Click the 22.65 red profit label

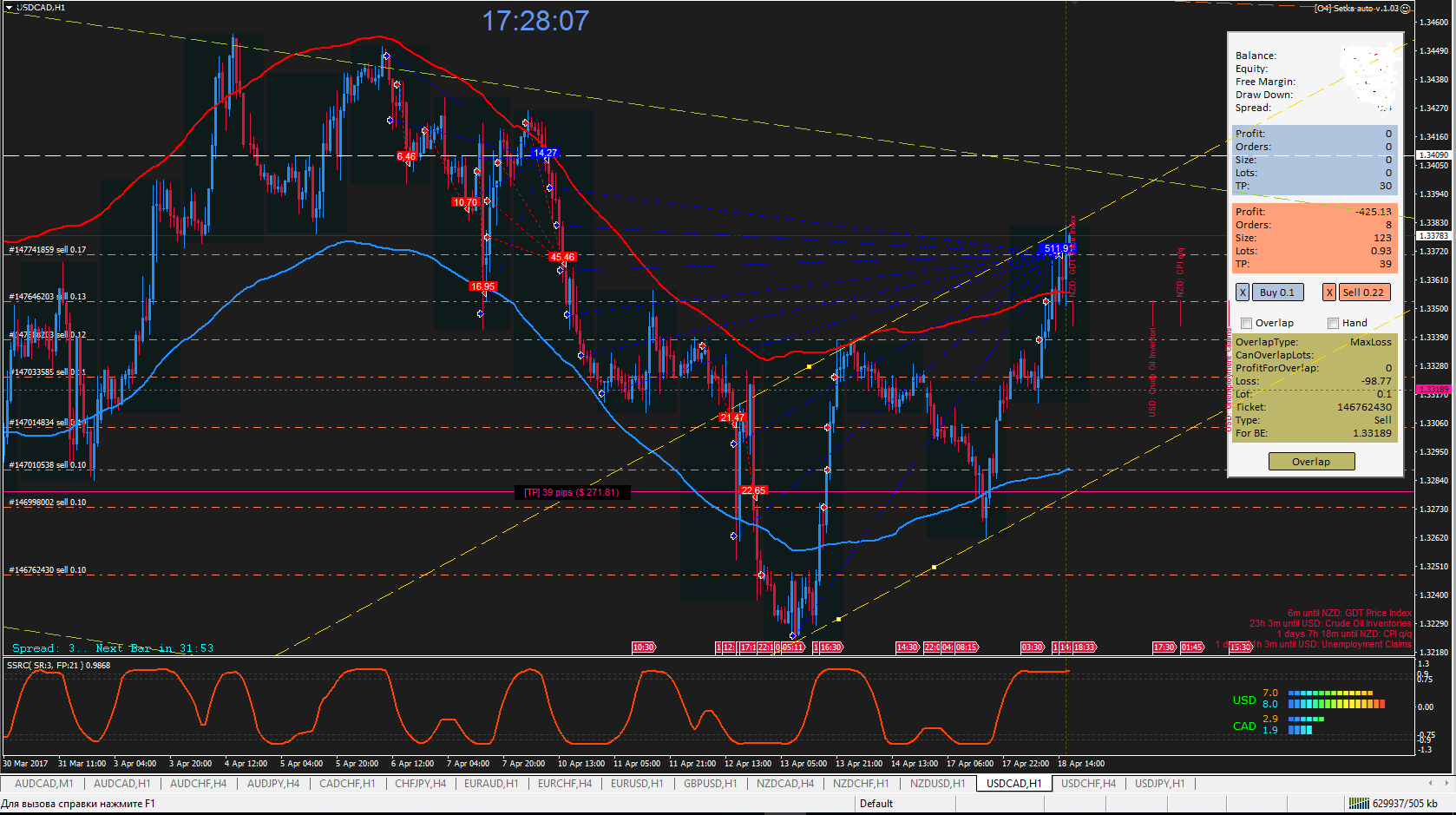(x=753, y=490)
